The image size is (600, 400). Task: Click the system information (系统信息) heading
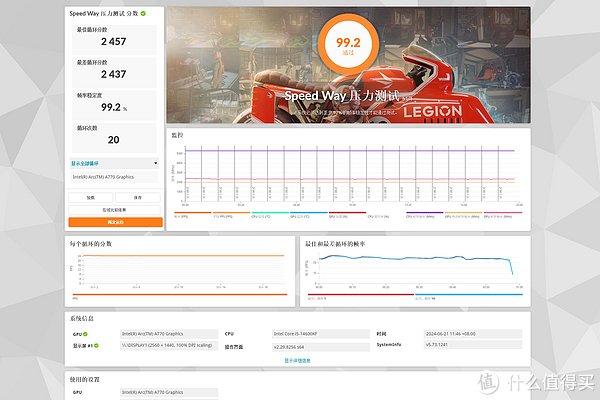pos(82,318)
